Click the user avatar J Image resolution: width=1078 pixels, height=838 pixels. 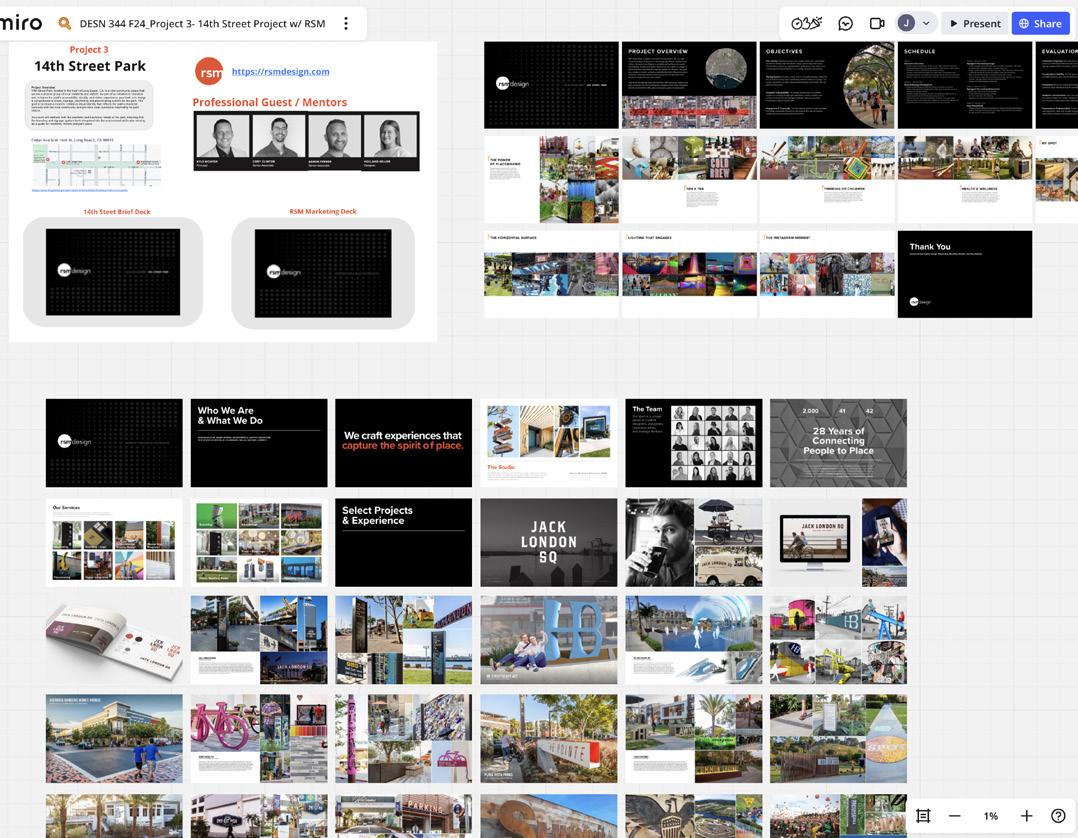click(906, 23)
